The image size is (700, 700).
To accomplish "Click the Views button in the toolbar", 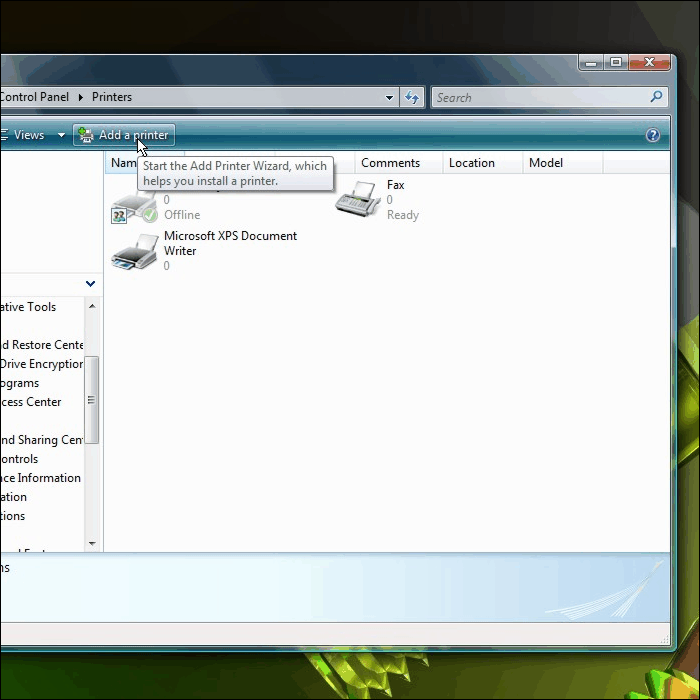I will (27, 135).
